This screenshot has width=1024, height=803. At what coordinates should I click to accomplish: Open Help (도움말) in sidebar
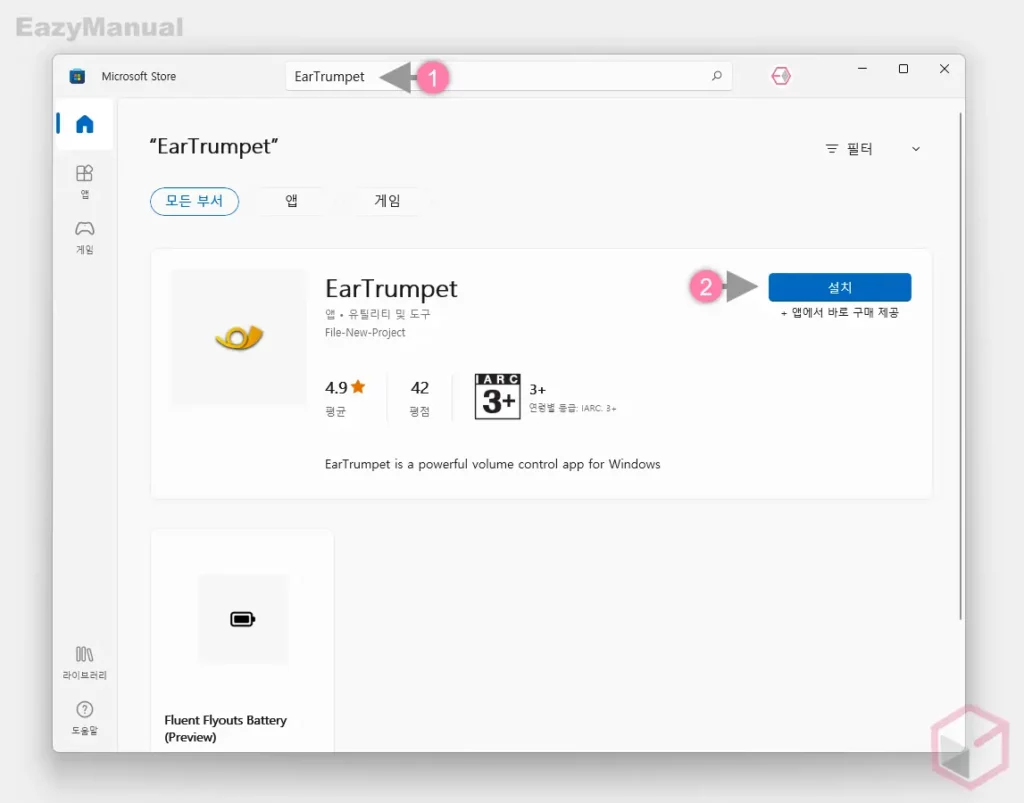pyautogui.click(x=85, y=716)
